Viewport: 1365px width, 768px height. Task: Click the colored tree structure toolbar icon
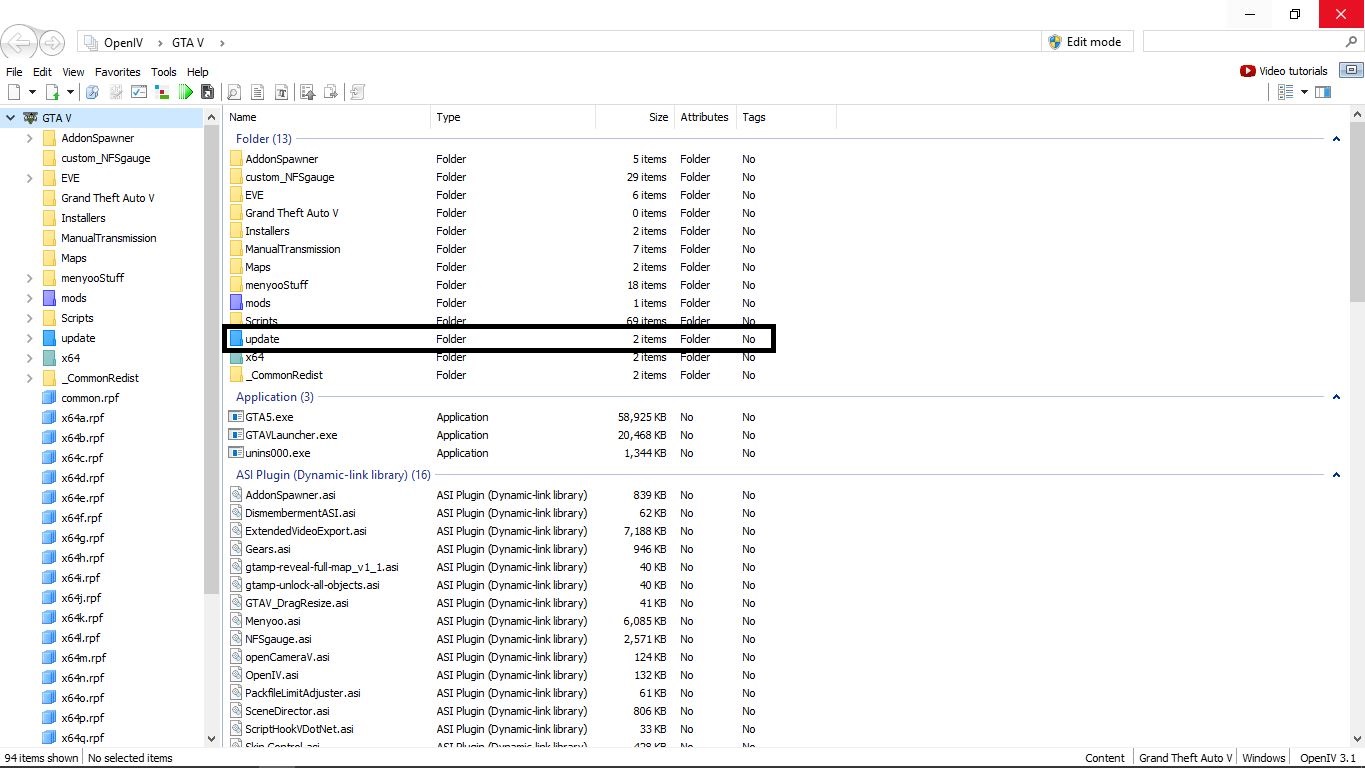tap(162, 92)
